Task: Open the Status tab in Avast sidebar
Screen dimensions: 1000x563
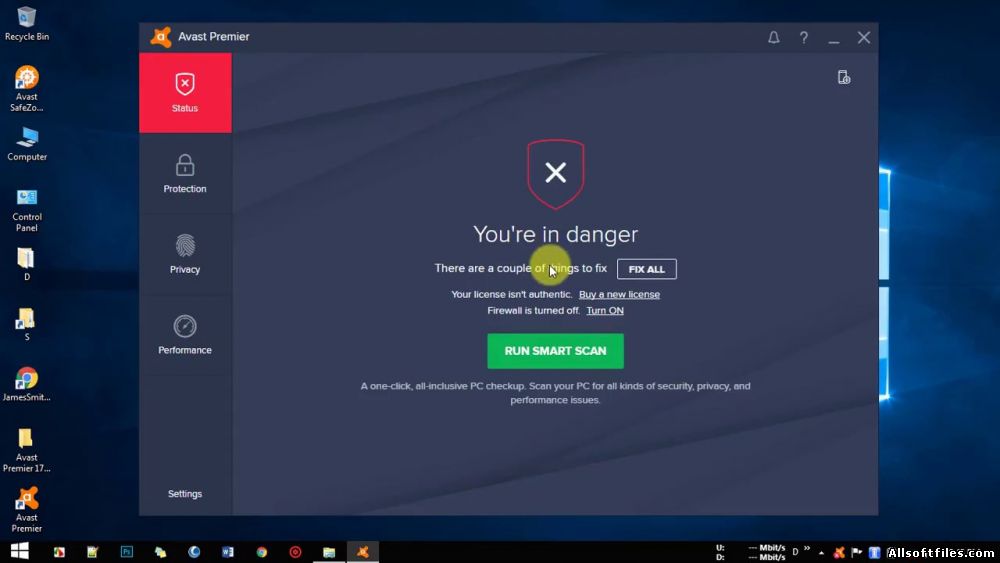Action: 185,92
